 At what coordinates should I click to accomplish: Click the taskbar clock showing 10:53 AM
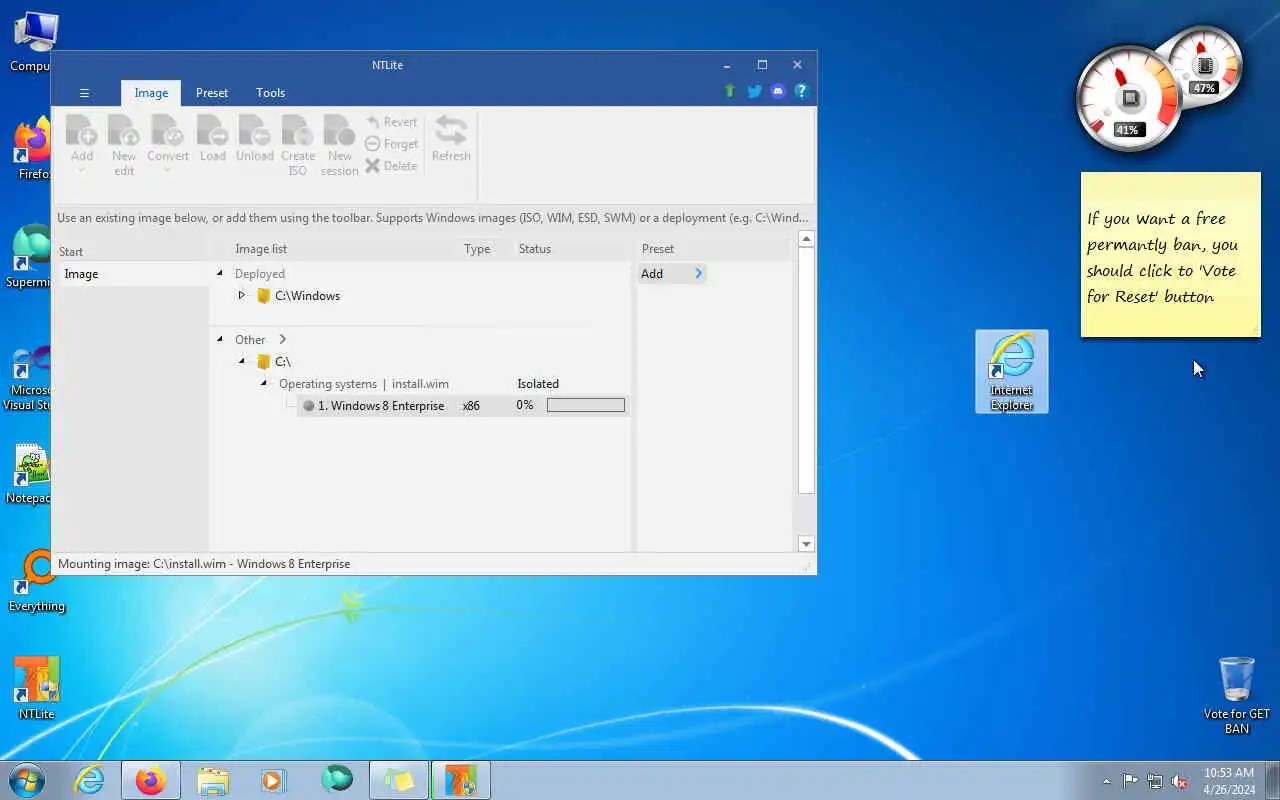[x=1229, y=781]
